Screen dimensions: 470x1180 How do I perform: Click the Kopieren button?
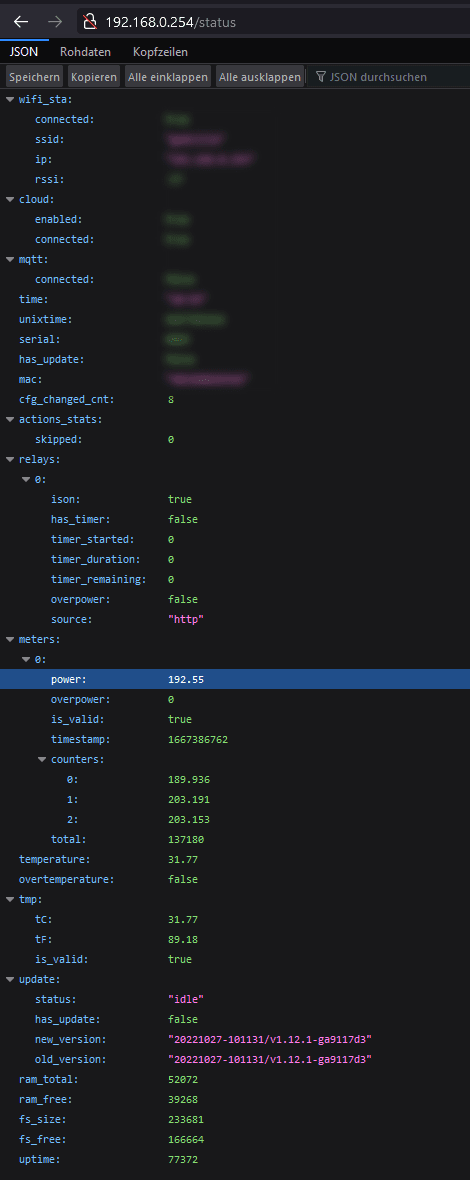(94, 77)
